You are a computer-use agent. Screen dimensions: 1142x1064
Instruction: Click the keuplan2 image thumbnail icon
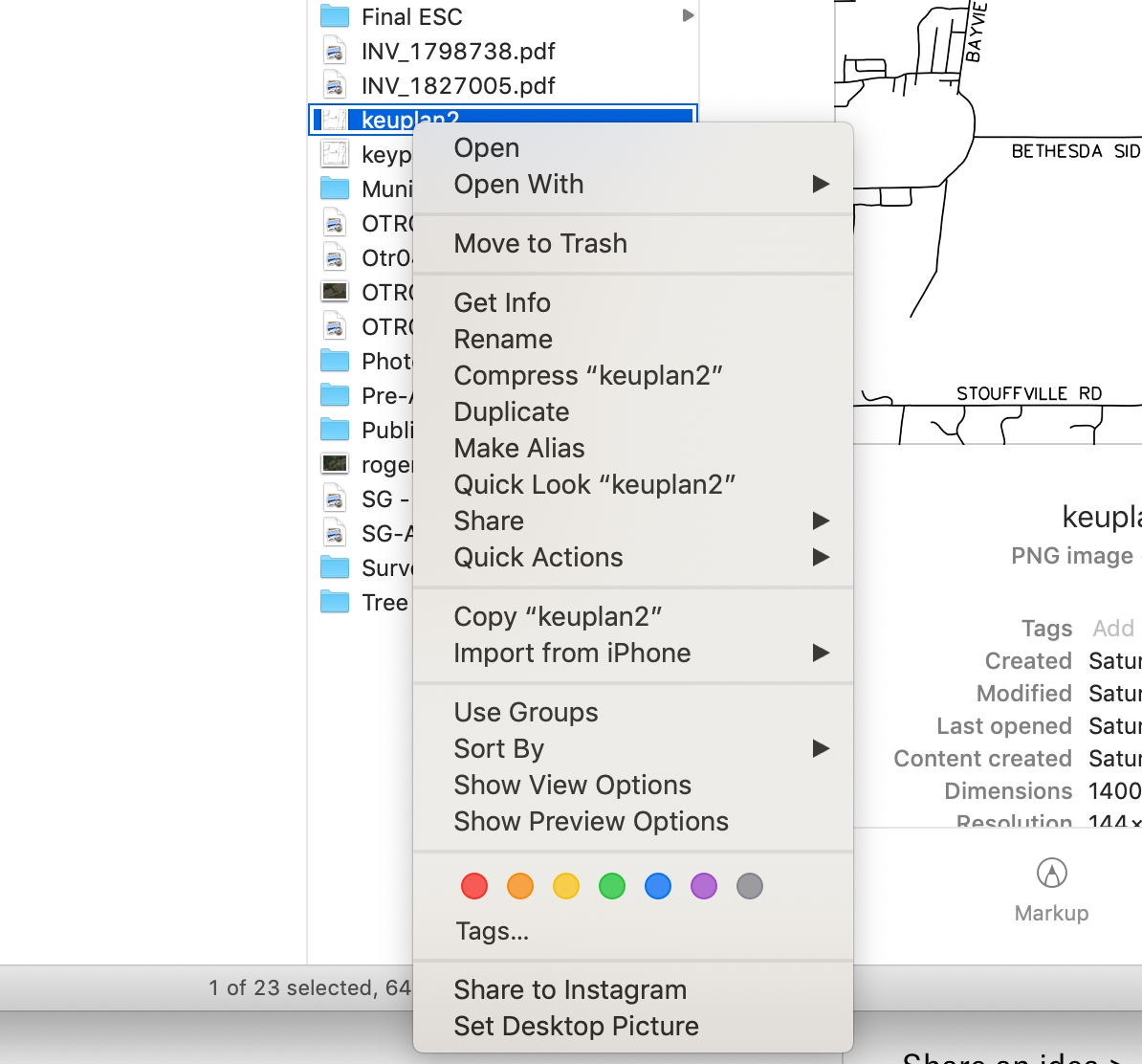click(334, 119)
